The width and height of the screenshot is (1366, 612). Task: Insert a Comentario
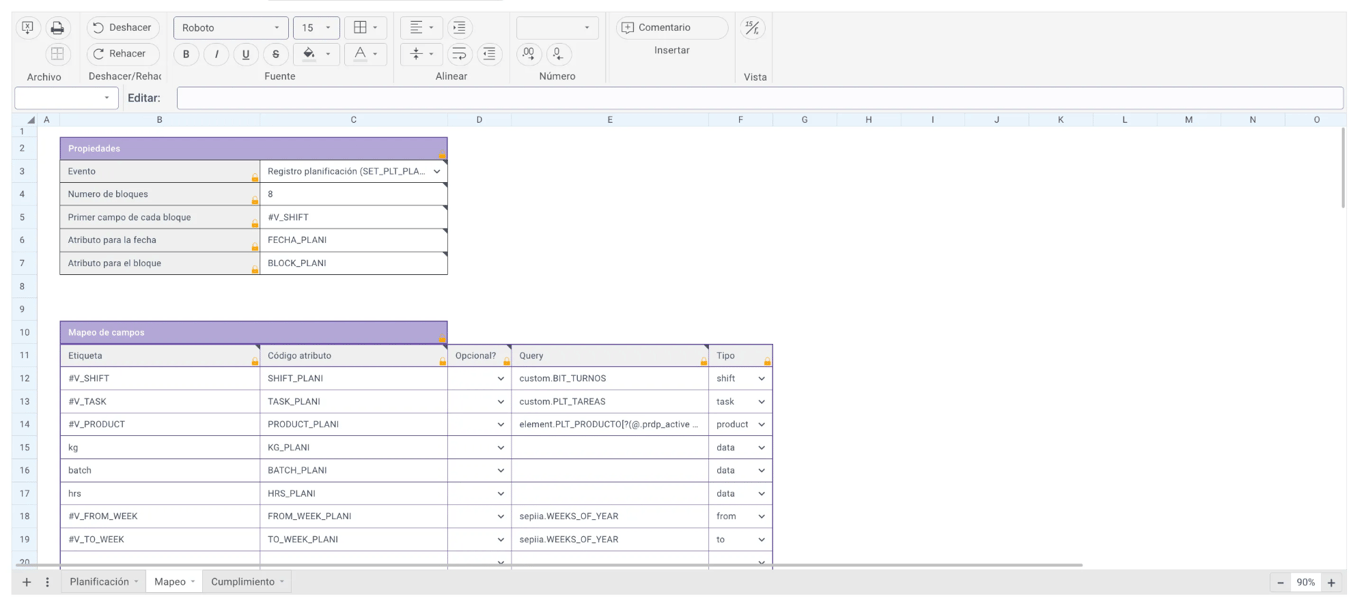pos(672,28)
